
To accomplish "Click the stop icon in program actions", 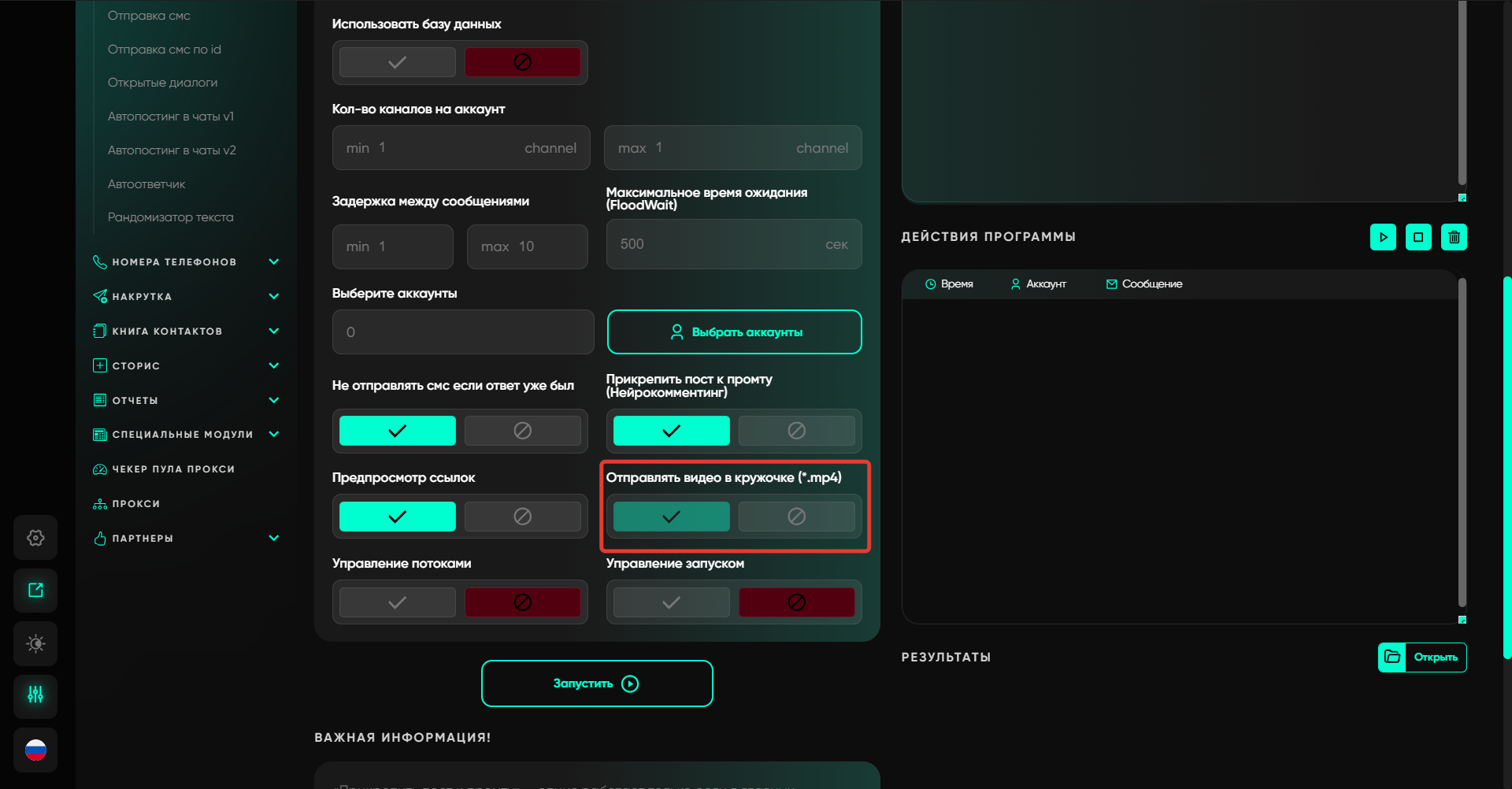I will (1418, 237).
